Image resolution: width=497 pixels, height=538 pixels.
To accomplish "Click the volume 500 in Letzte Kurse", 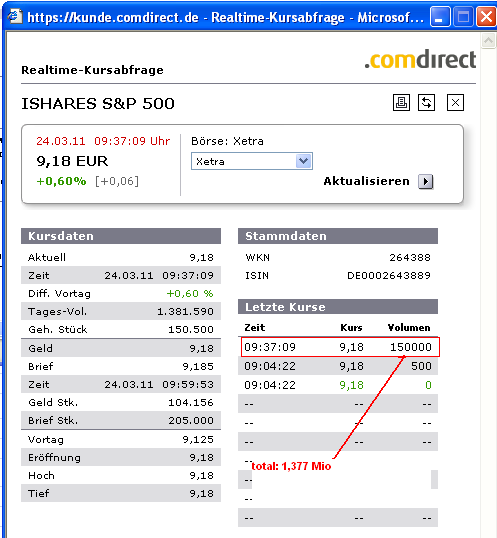I will (x=421, y=366).
